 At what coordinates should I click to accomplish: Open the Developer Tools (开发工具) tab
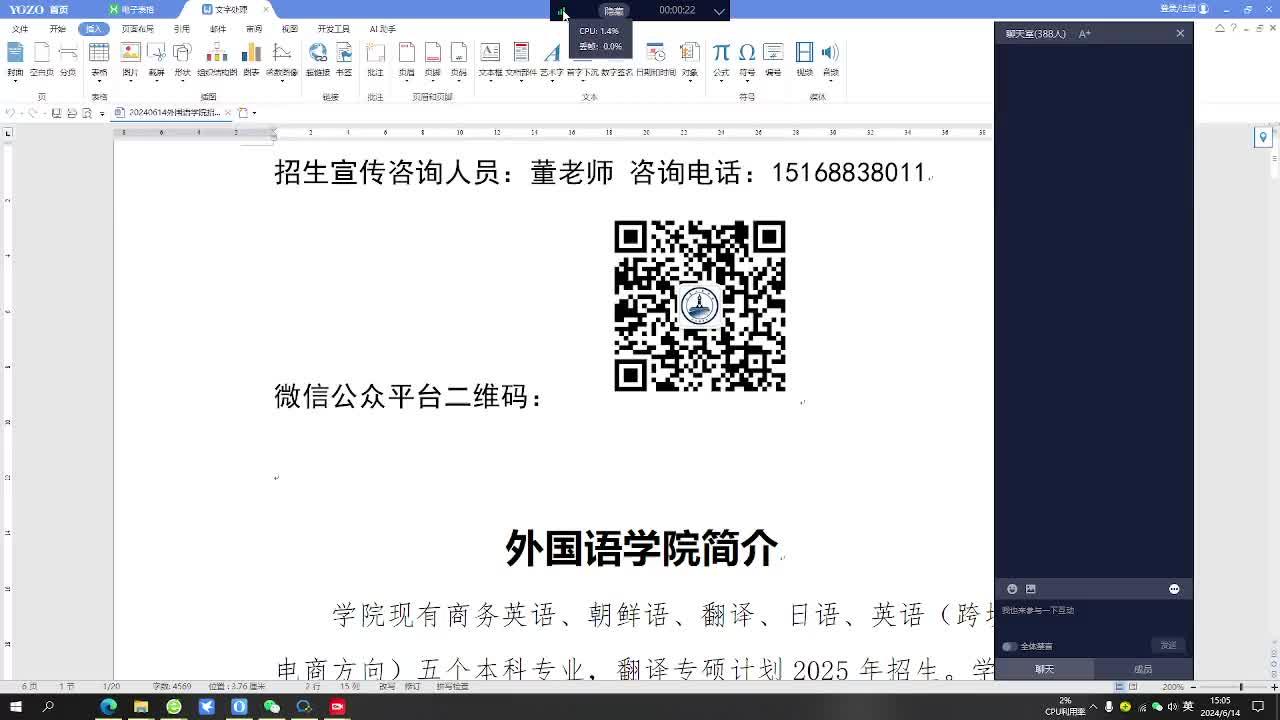334,29
